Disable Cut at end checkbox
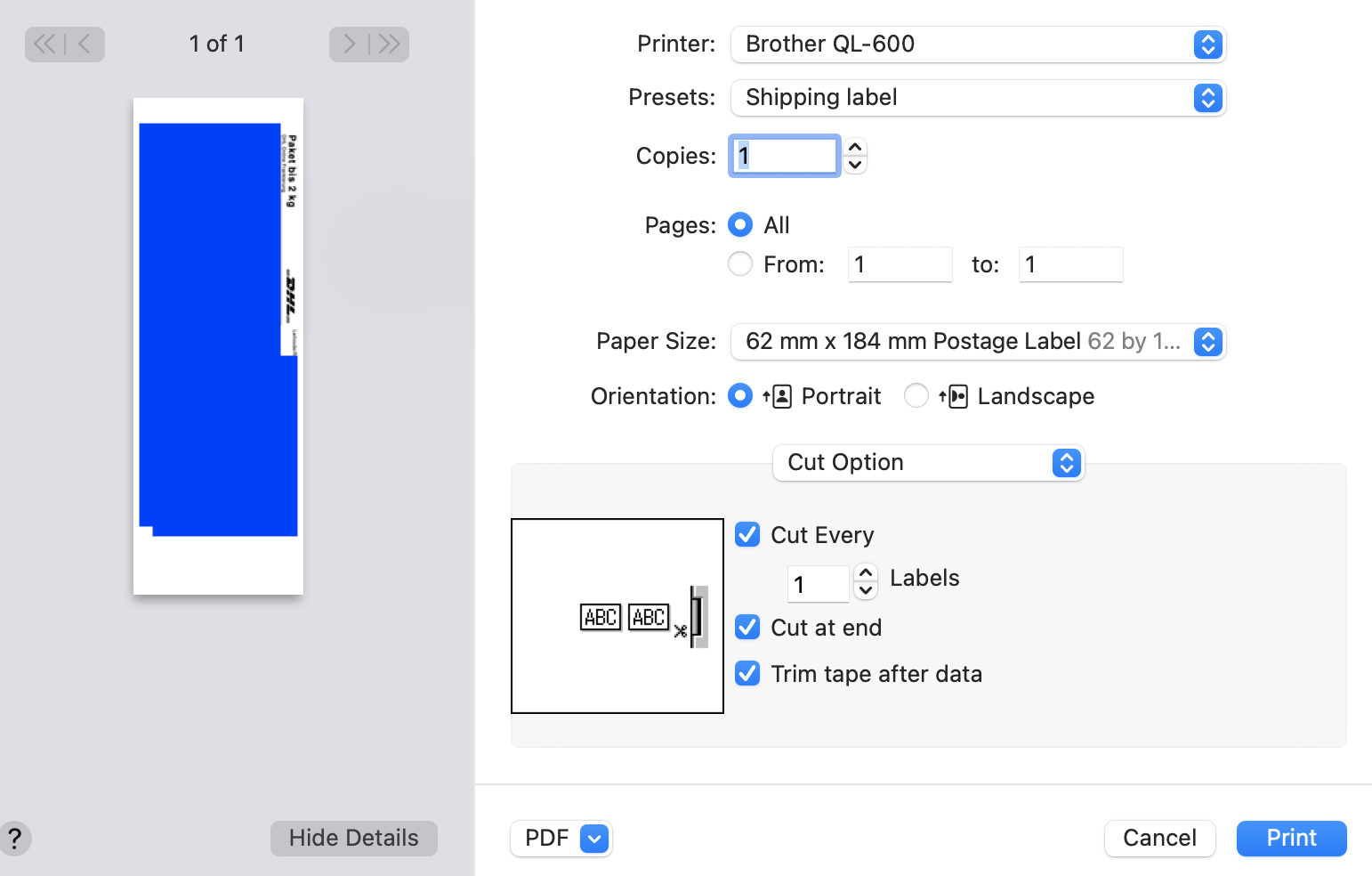The width and height of the screenshot is (1372, 876). 747,628
